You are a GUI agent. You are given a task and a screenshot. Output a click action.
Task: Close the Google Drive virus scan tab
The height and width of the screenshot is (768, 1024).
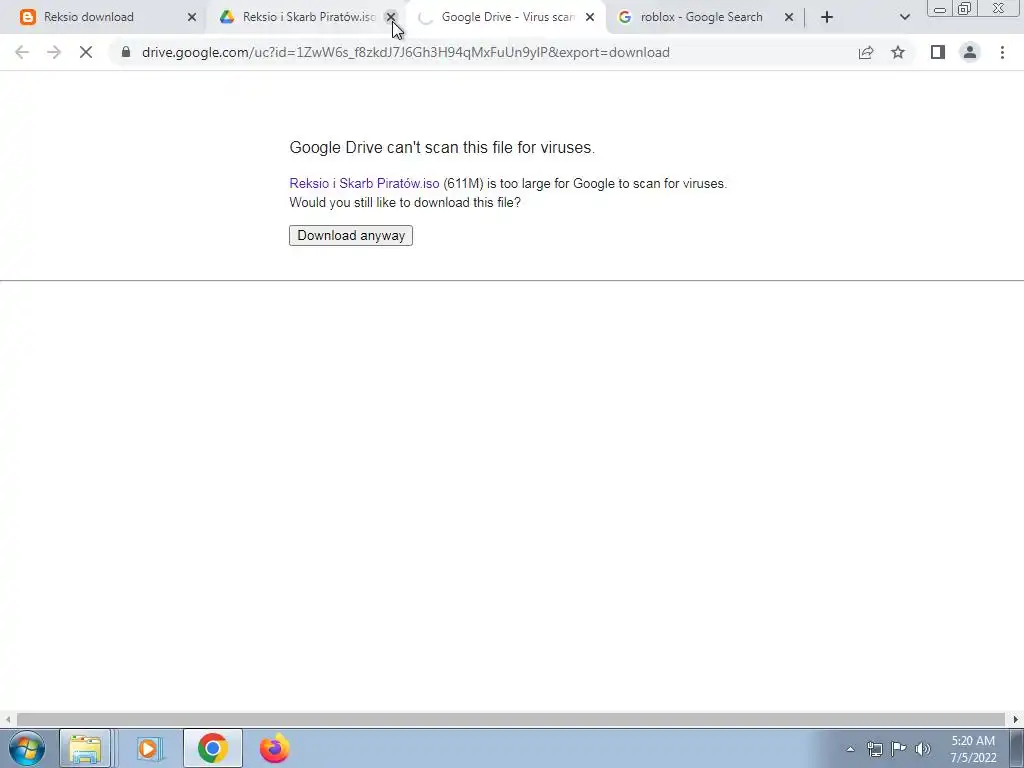pos(590,17)
